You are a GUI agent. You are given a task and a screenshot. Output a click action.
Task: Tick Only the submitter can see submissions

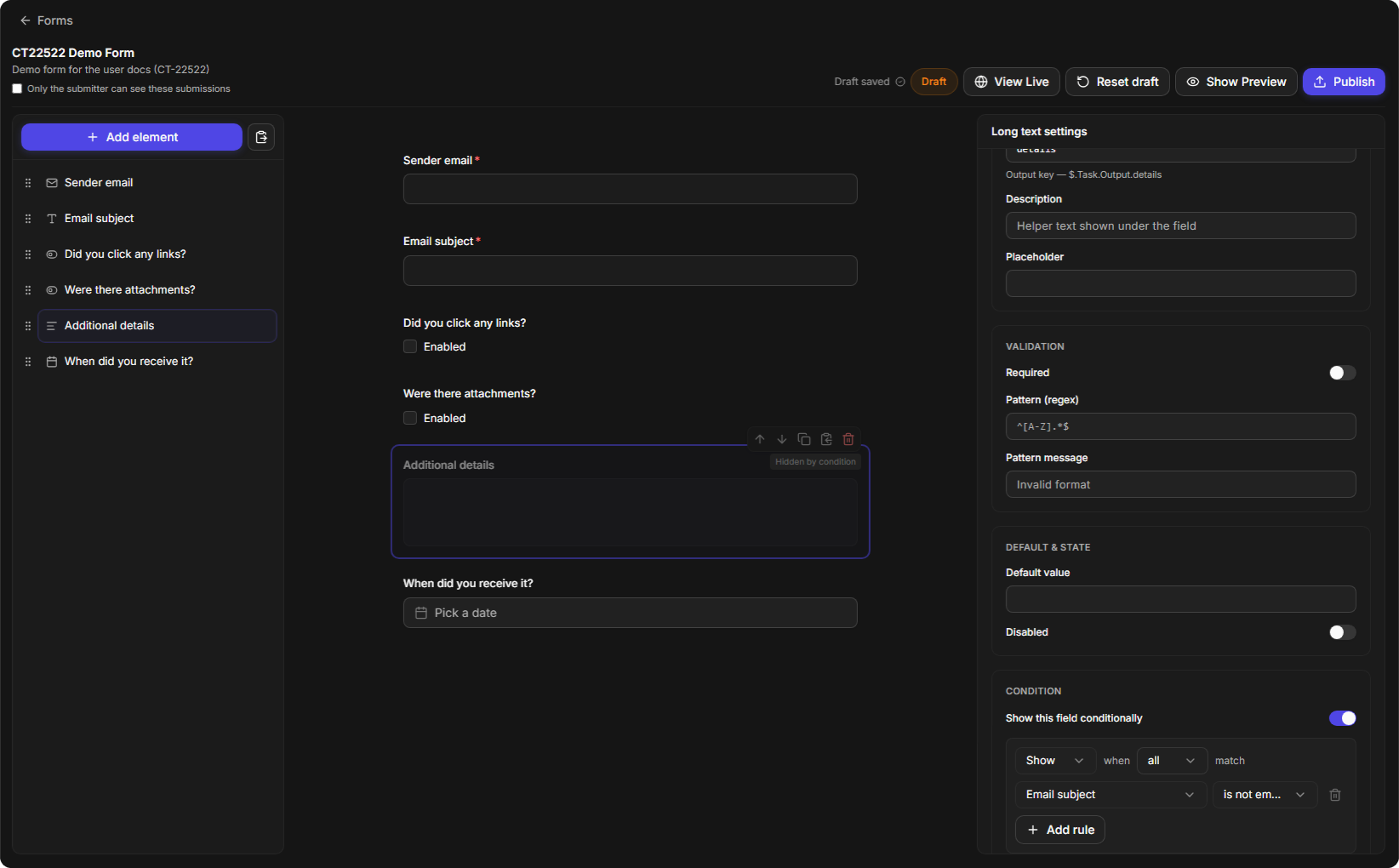pos(17,89)
